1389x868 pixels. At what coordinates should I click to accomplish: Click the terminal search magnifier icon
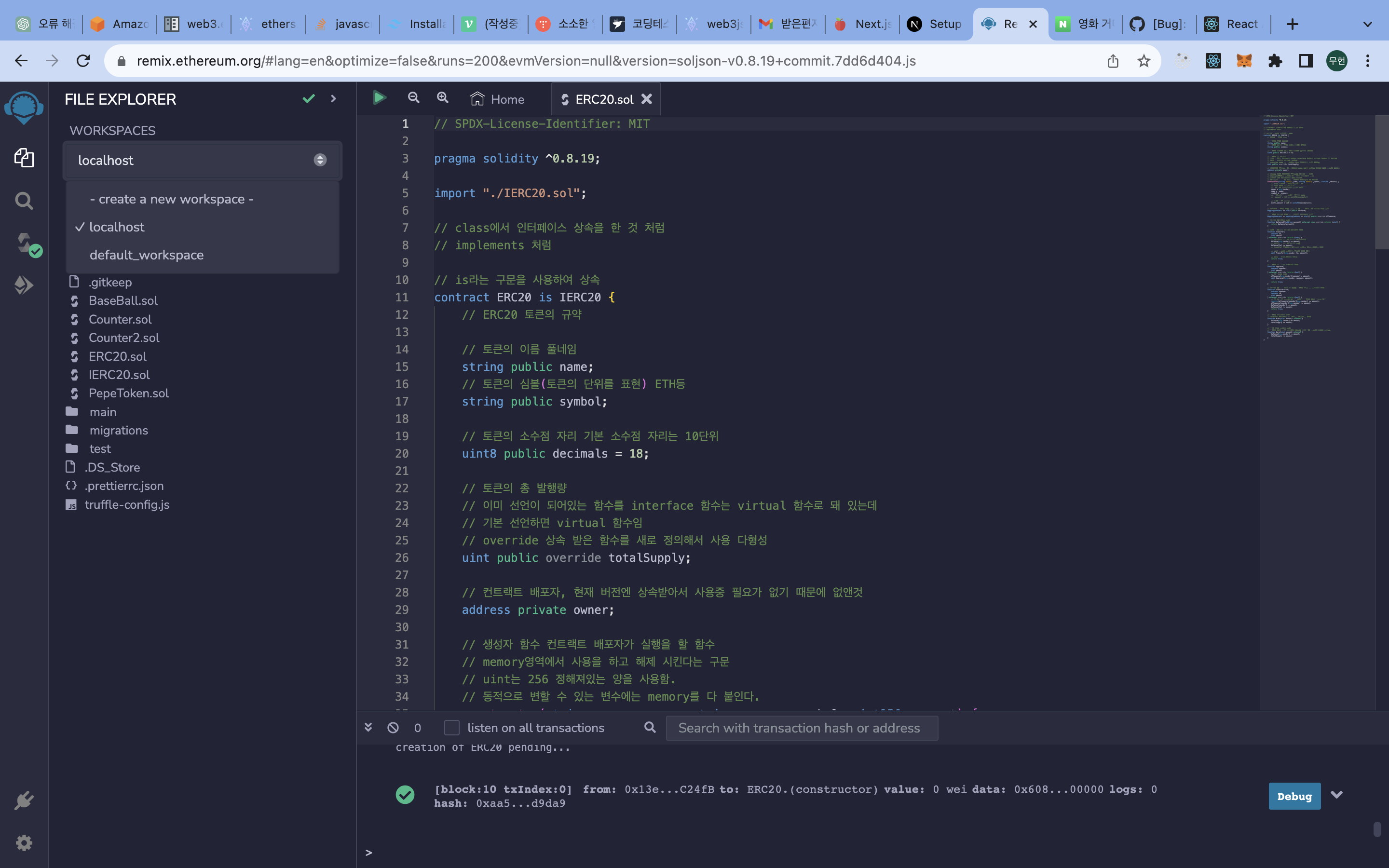650,727
